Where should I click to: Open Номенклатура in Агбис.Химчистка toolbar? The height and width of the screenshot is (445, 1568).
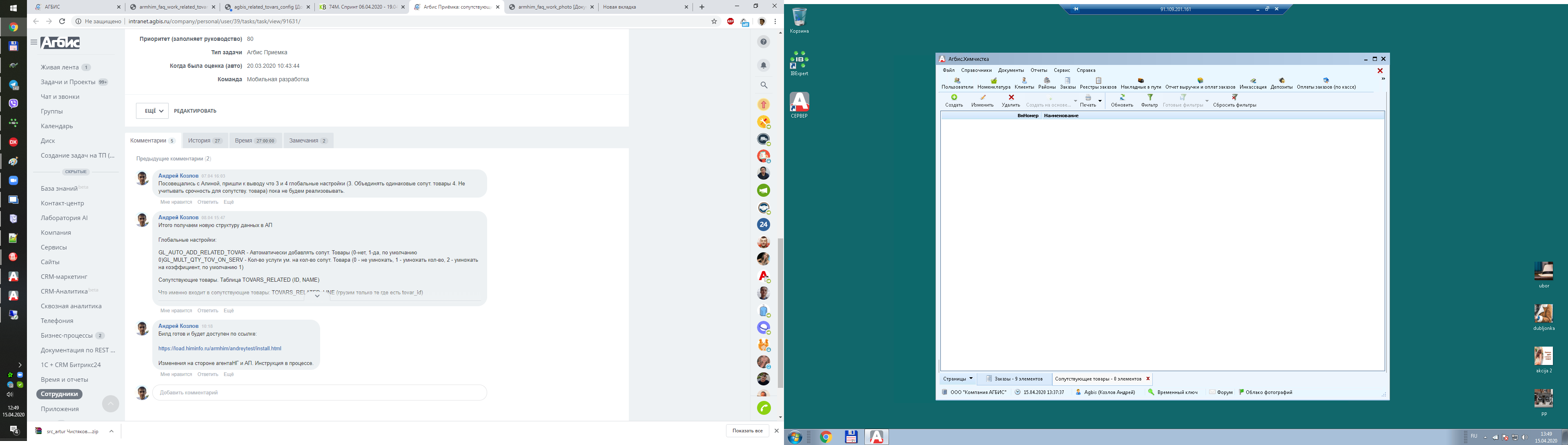pyautogui.click(x=994, y=84)
